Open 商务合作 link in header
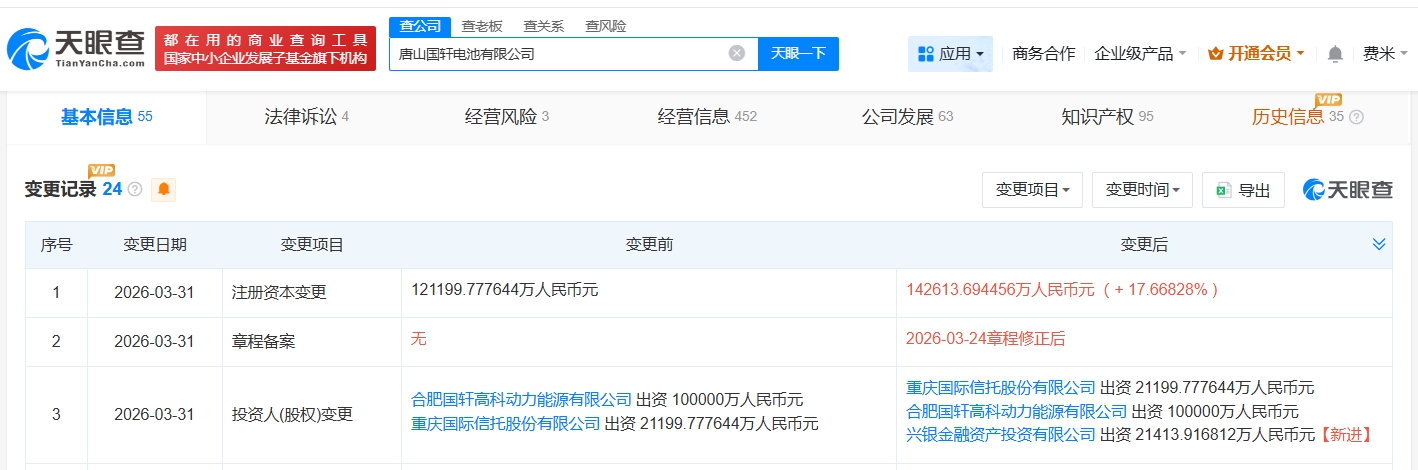This screenshot has height=470, width=1418. (x=1043, y=54)
